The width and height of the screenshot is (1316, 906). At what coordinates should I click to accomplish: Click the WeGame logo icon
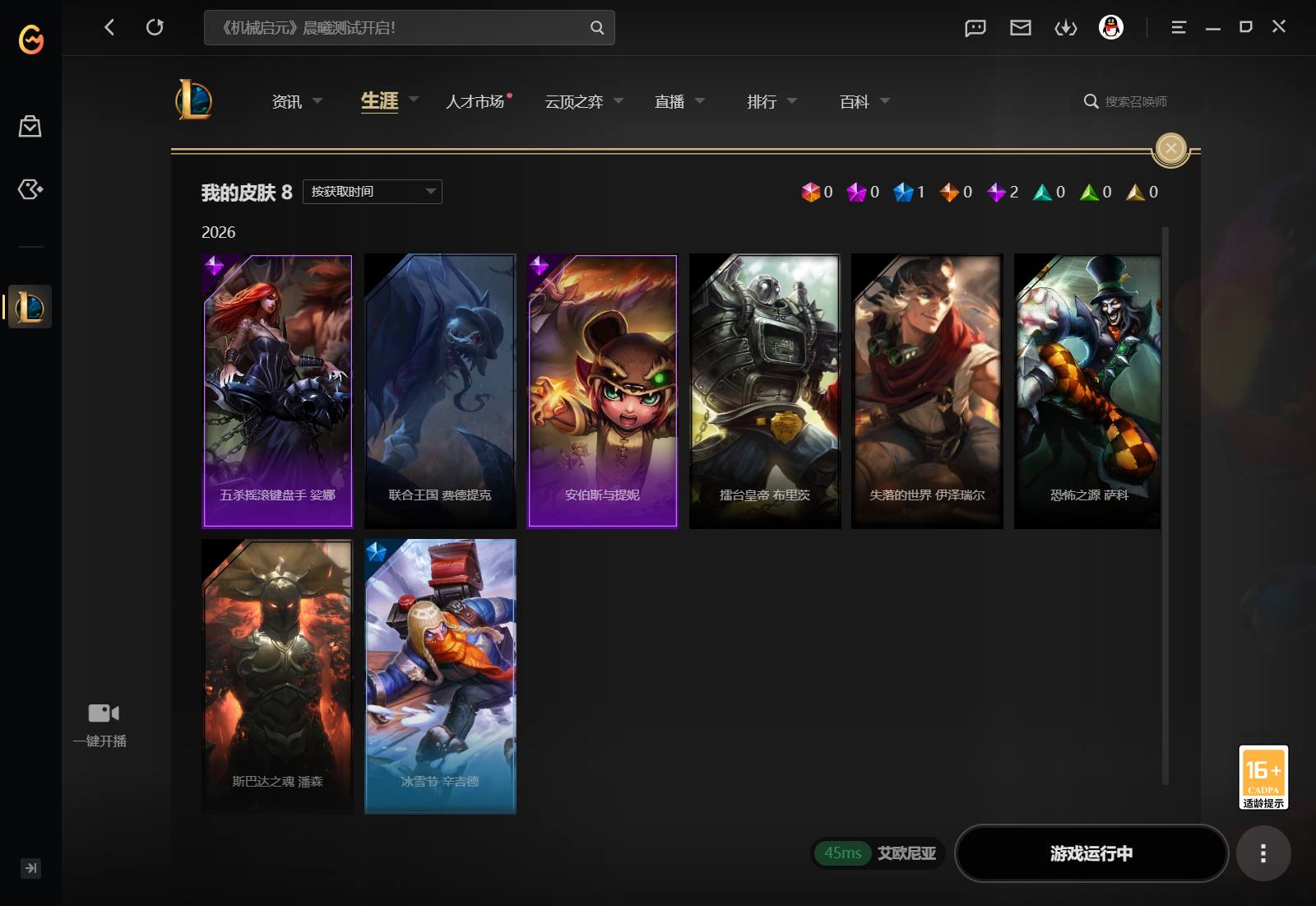tap(31, 39)
